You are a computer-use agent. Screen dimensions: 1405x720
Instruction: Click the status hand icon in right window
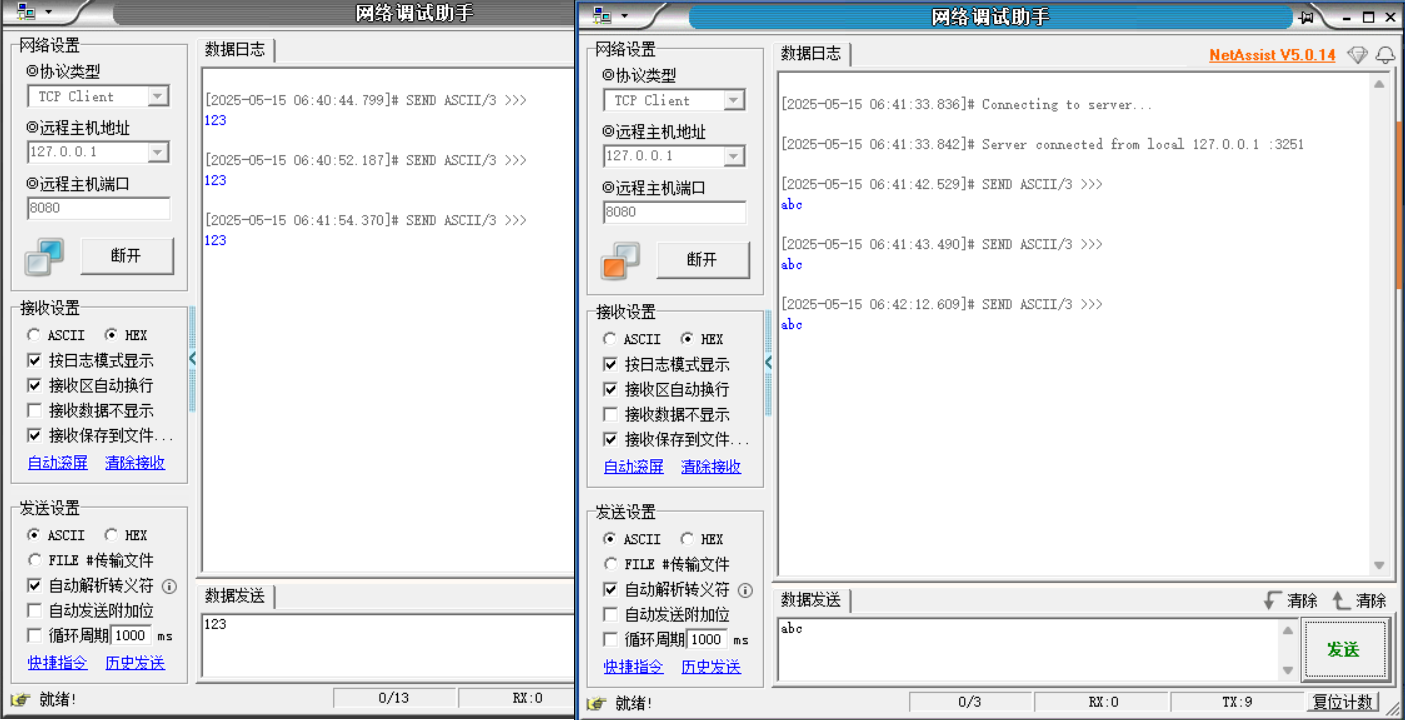tap(596, 703)
